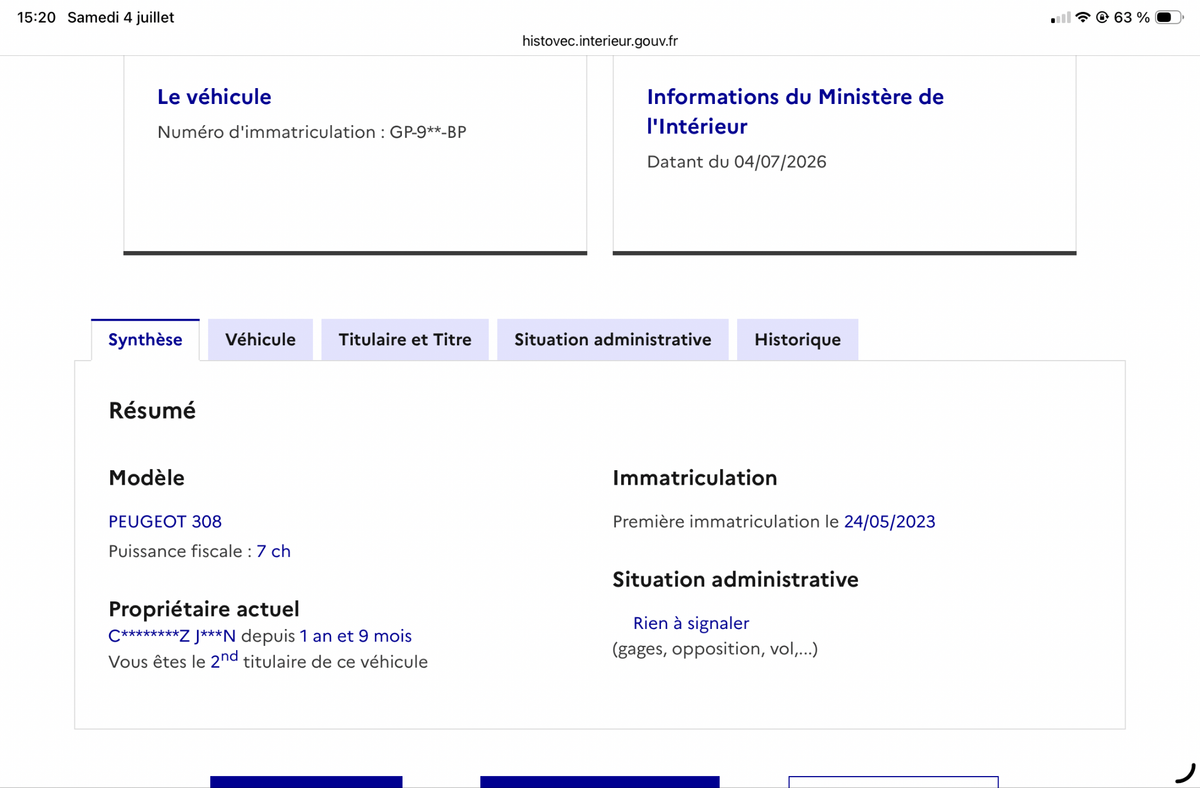Select the Historique tab
Screen dimensions: 1200x788
(797, 340)
